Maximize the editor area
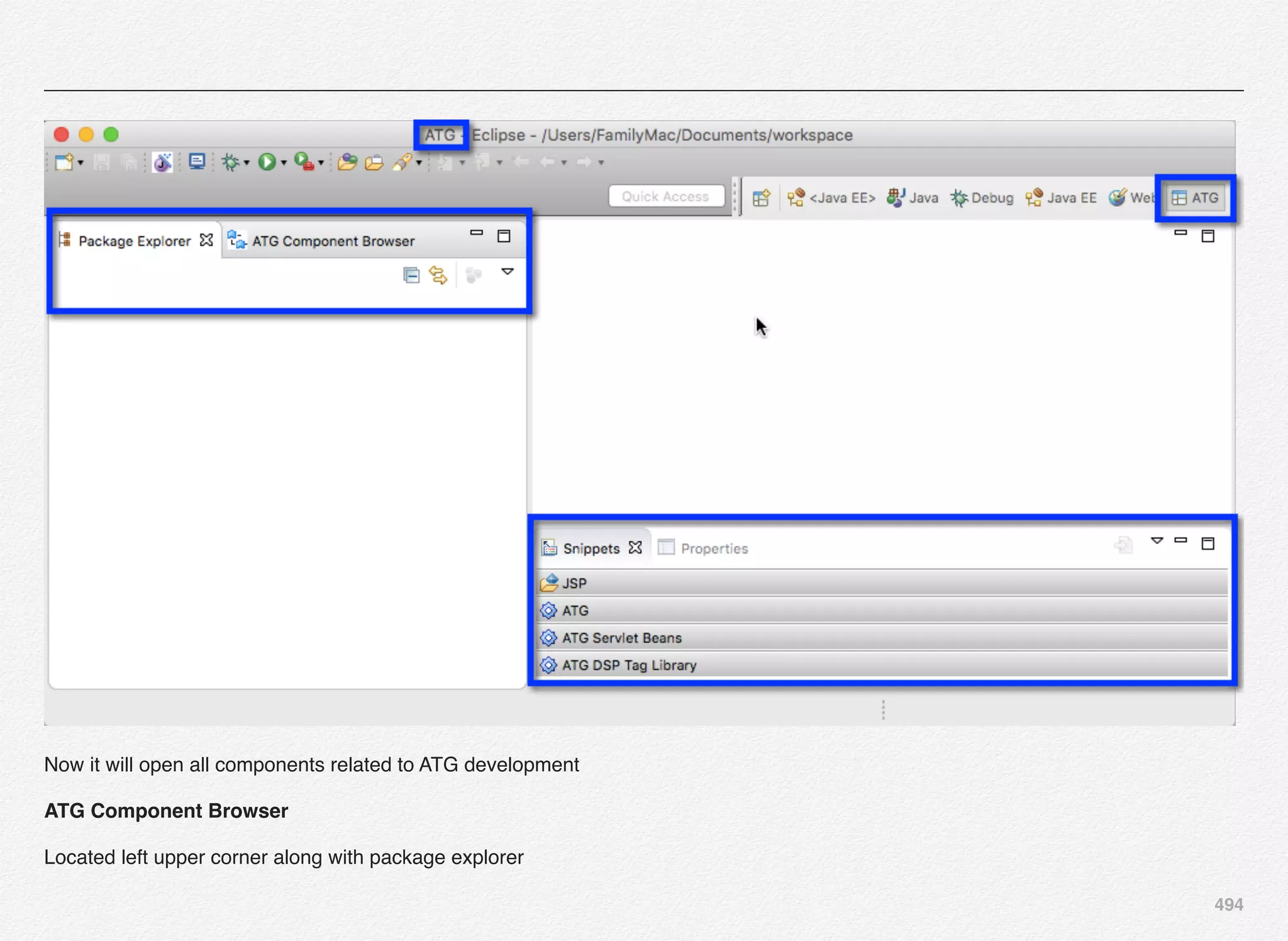Image resolution: width=1288 pixels, height=941 pixels. pos(1208,236)
